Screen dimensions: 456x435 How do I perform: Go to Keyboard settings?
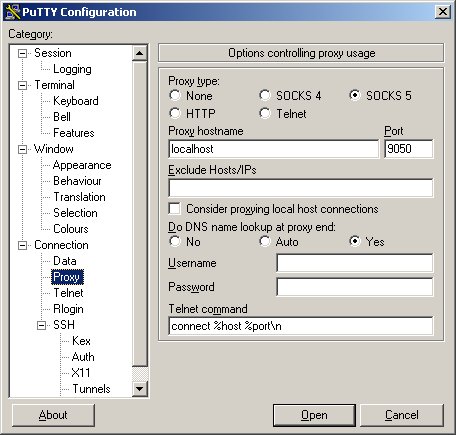click(x=76, y=101)
